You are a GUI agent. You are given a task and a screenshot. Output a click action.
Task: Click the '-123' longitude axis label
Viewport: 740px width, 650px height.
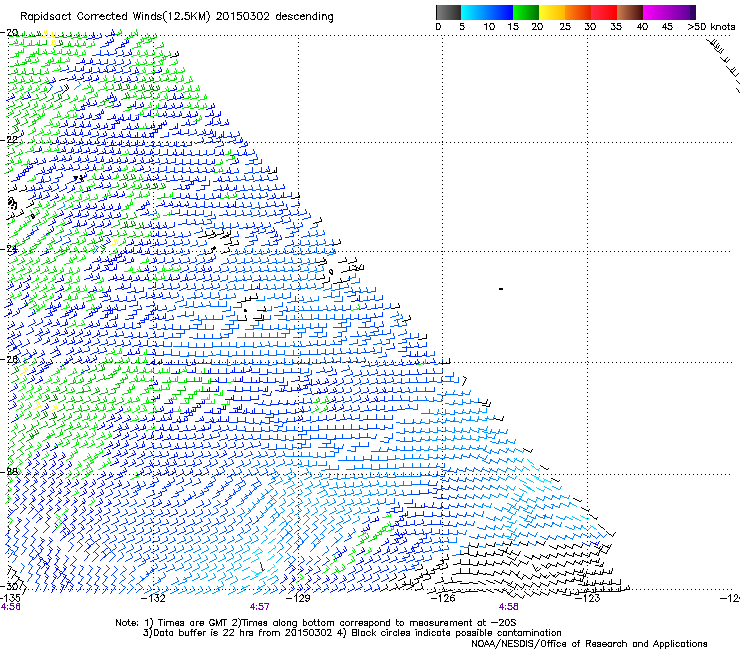(588, 598)
